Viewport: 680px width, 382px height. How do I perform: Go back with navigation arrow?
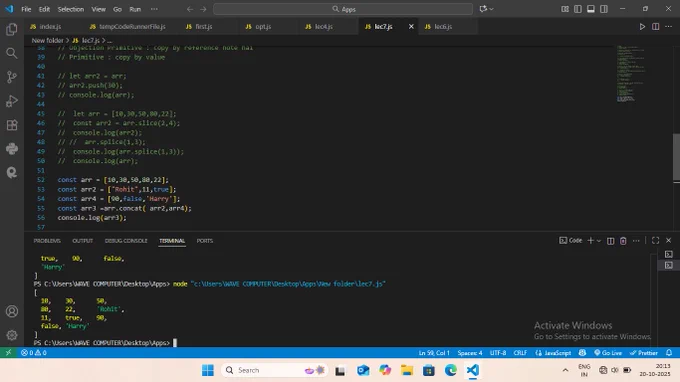pos(190,9)
